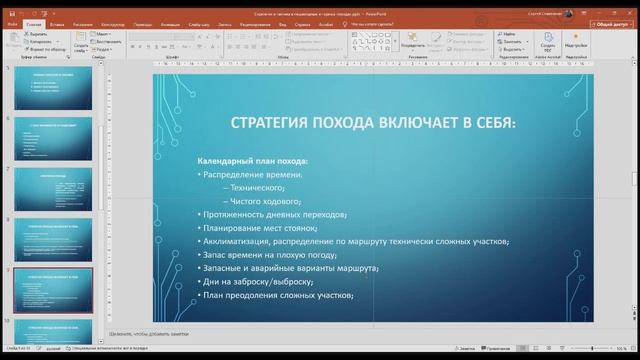The image size is (640, 360).
Task: Switch to the Animations (Анимация) tab
Action: pyautogui.click(x=170, y=24)
